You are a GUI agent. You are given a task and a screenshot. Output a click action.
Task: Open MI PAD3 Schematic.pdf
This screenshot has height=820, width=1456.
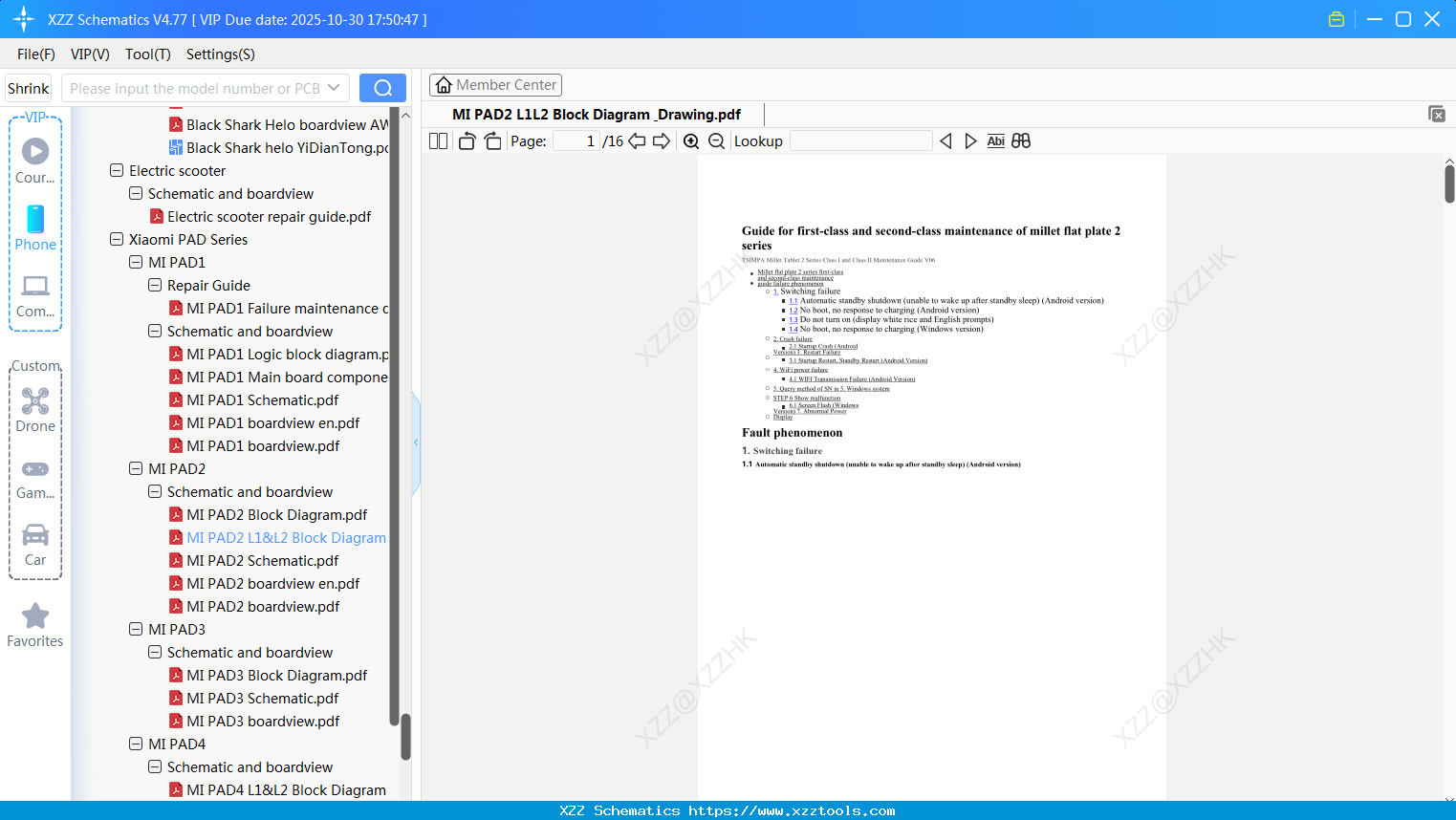pos(254,699)
